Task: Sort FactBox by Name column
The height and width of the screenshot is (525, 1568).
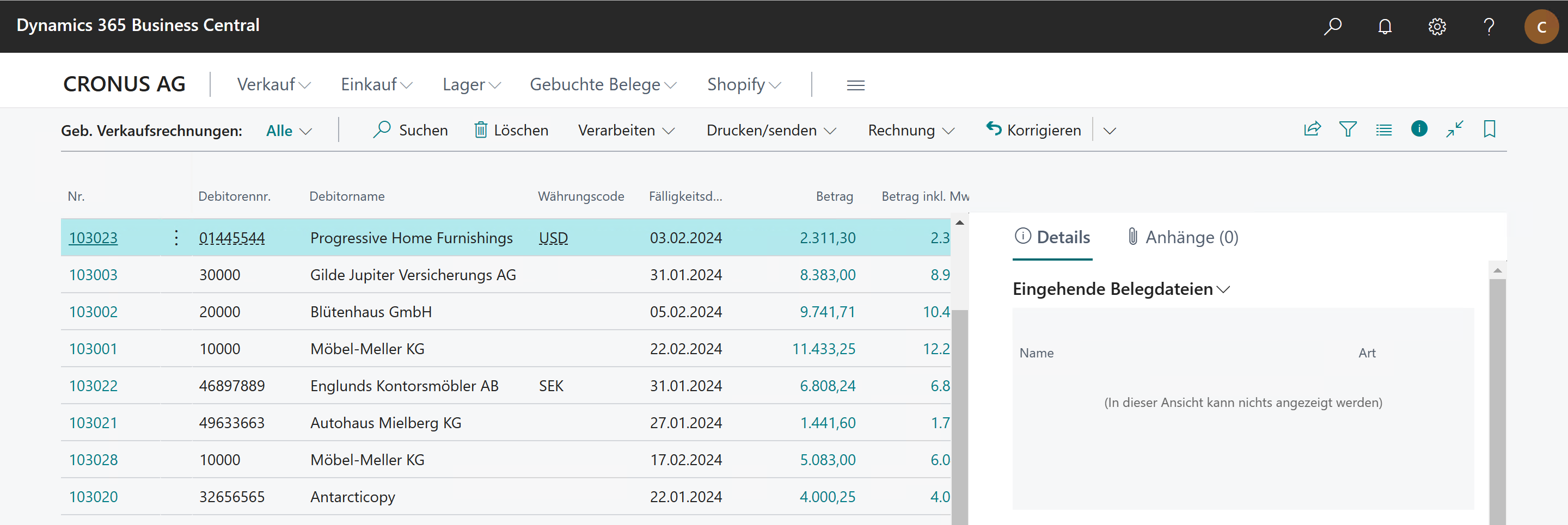Action: (1036, 353)
